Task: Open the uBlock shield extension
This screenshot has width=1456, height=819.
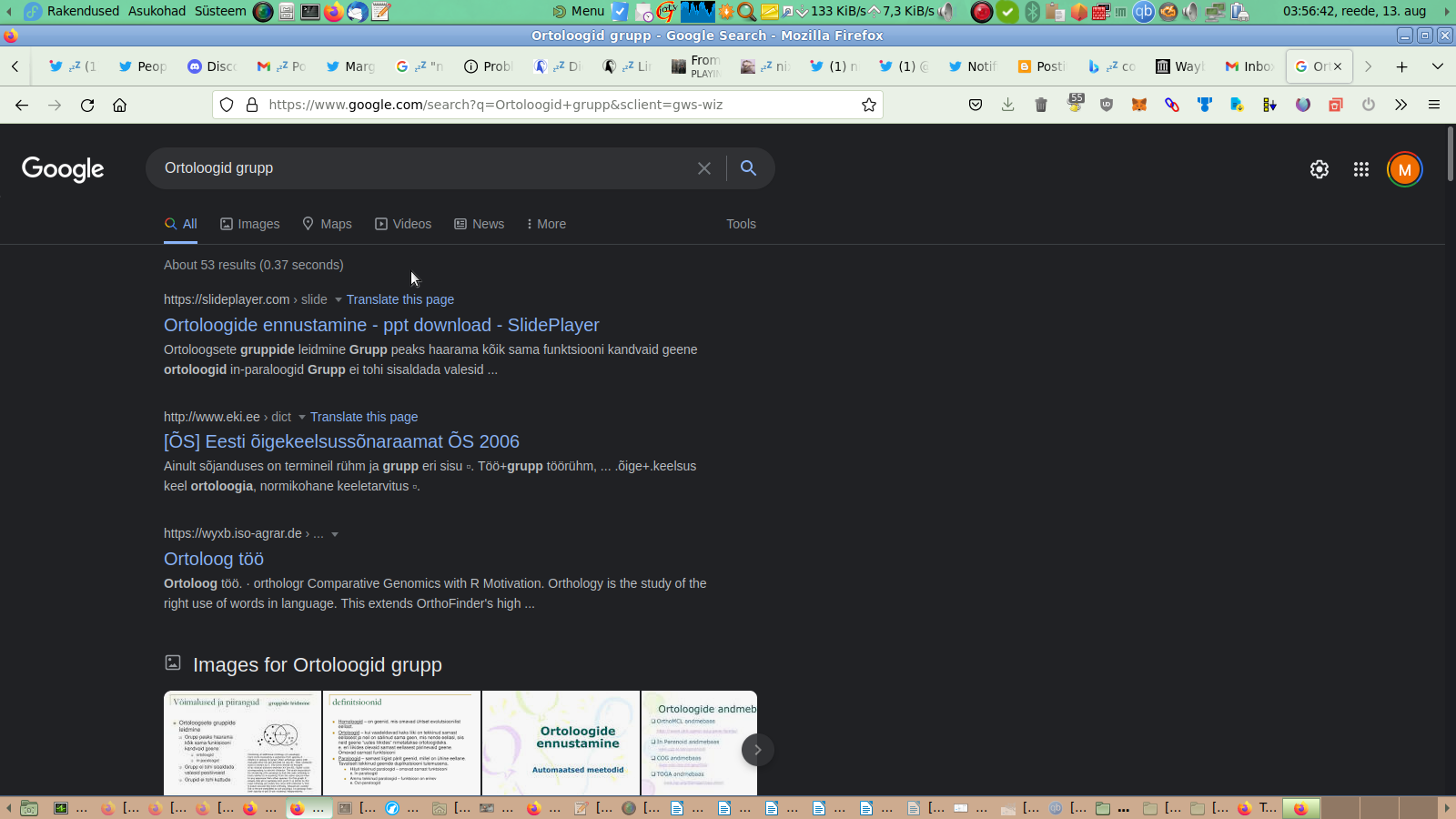Action: (x=1107, y=105)
